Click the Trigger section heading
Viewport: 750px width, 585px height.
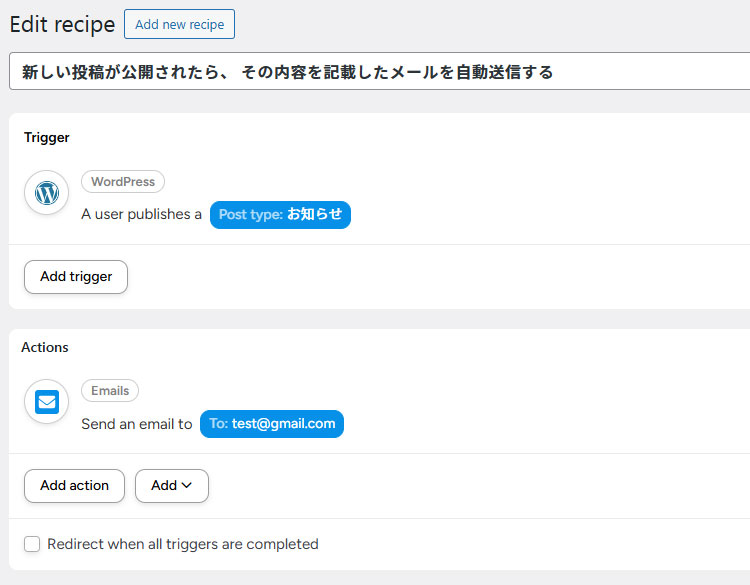47,137
